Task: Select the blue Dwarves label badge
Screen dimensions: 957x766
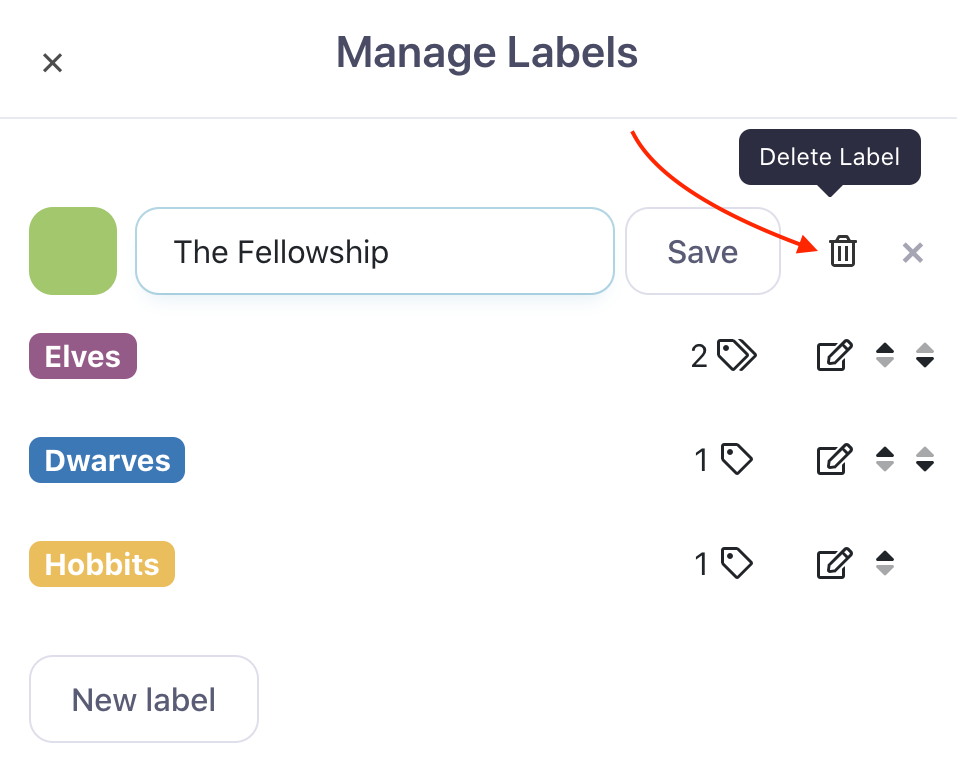Action: (x=107, y=460)
